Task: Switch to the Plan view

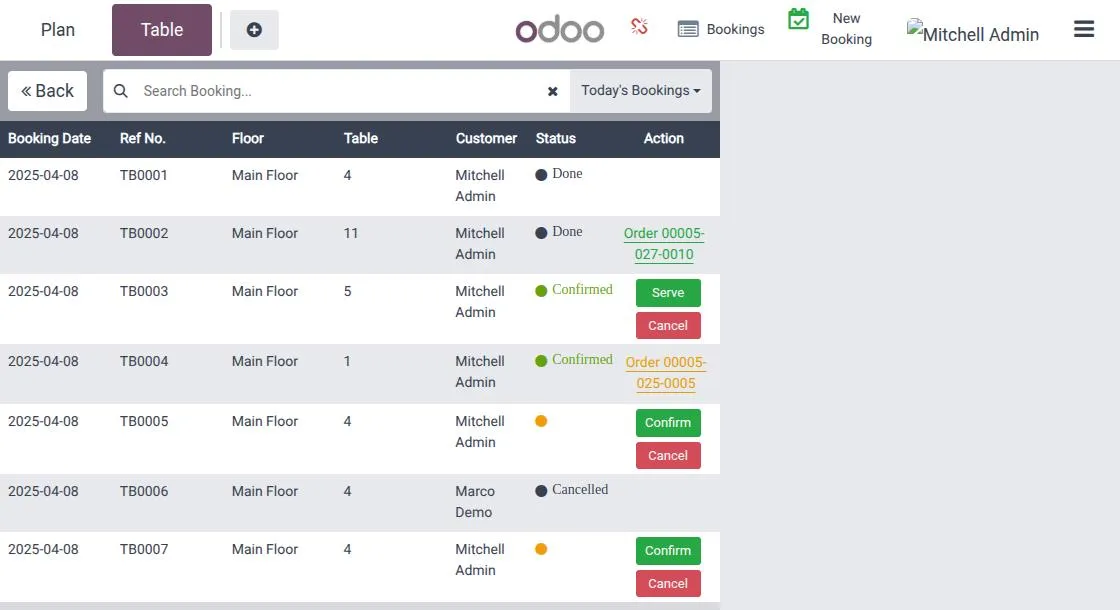Action: click(57, 29)
